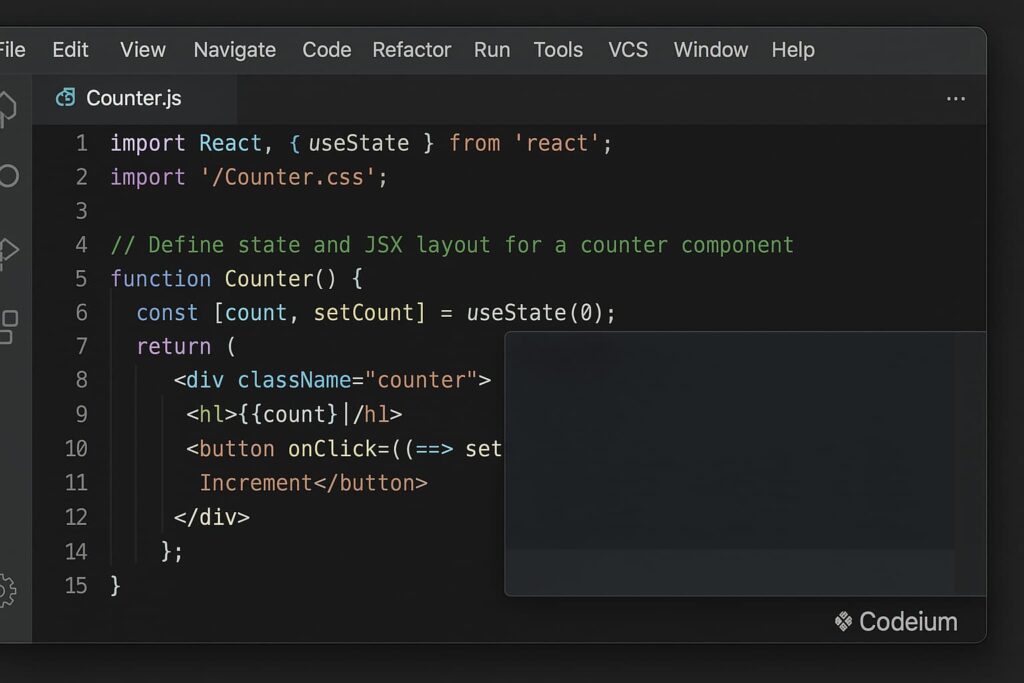The width and height of the screenshot is (1024, 683).
Task: Click the 'function' keyword on line 5
Action: coord(161,279)
